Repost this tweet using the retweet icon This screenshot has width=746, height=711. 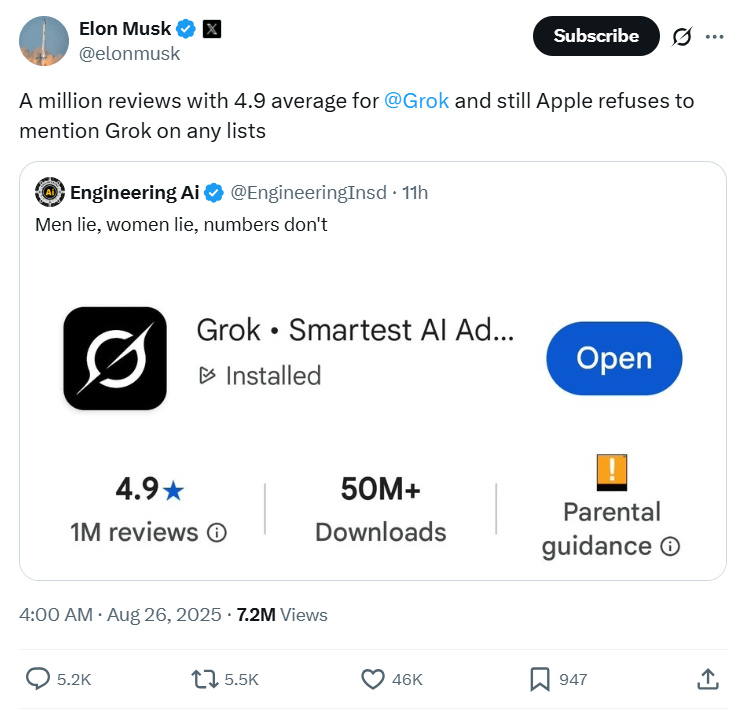click(x=203, y=679)
